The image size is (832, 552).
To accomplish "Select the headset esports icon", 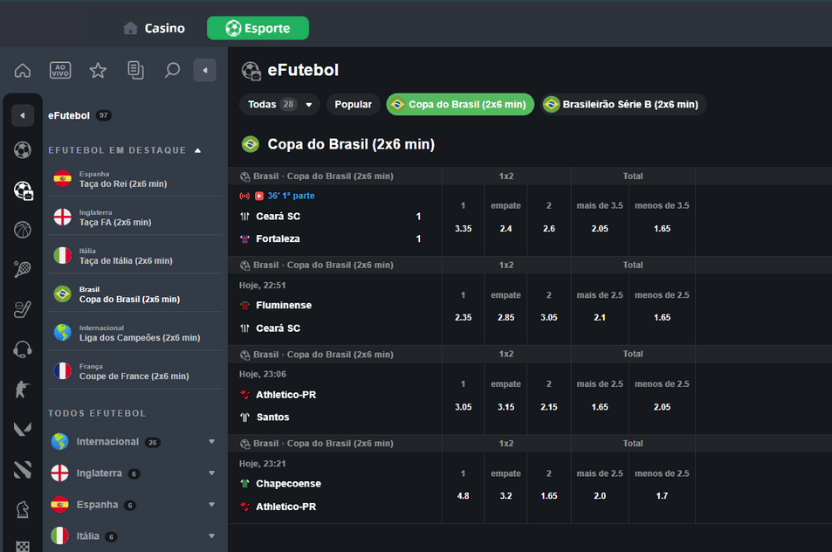I will tap(22, 349).
